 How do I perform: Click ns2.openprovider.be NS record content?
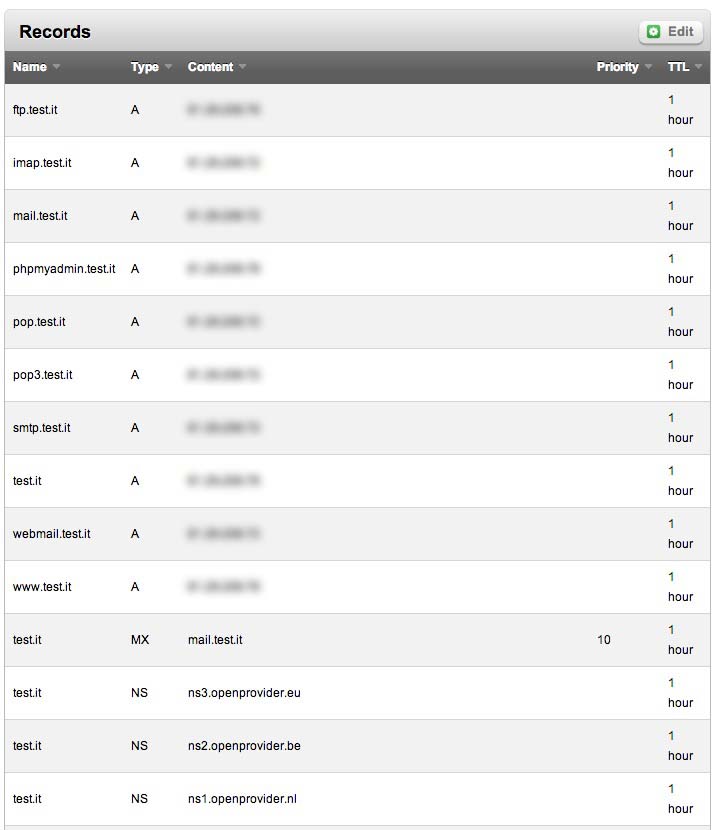tap(244, 745)
